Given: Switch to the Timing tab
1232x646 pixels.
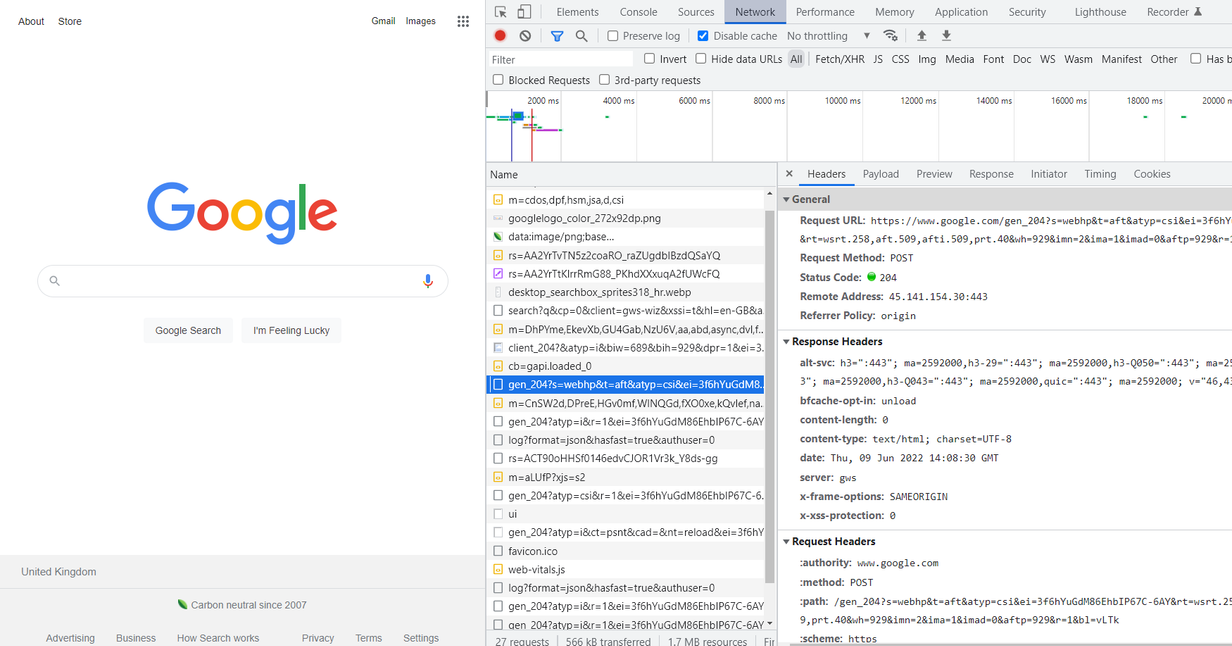Looking at the screenshot, I should coord(1100,174).
